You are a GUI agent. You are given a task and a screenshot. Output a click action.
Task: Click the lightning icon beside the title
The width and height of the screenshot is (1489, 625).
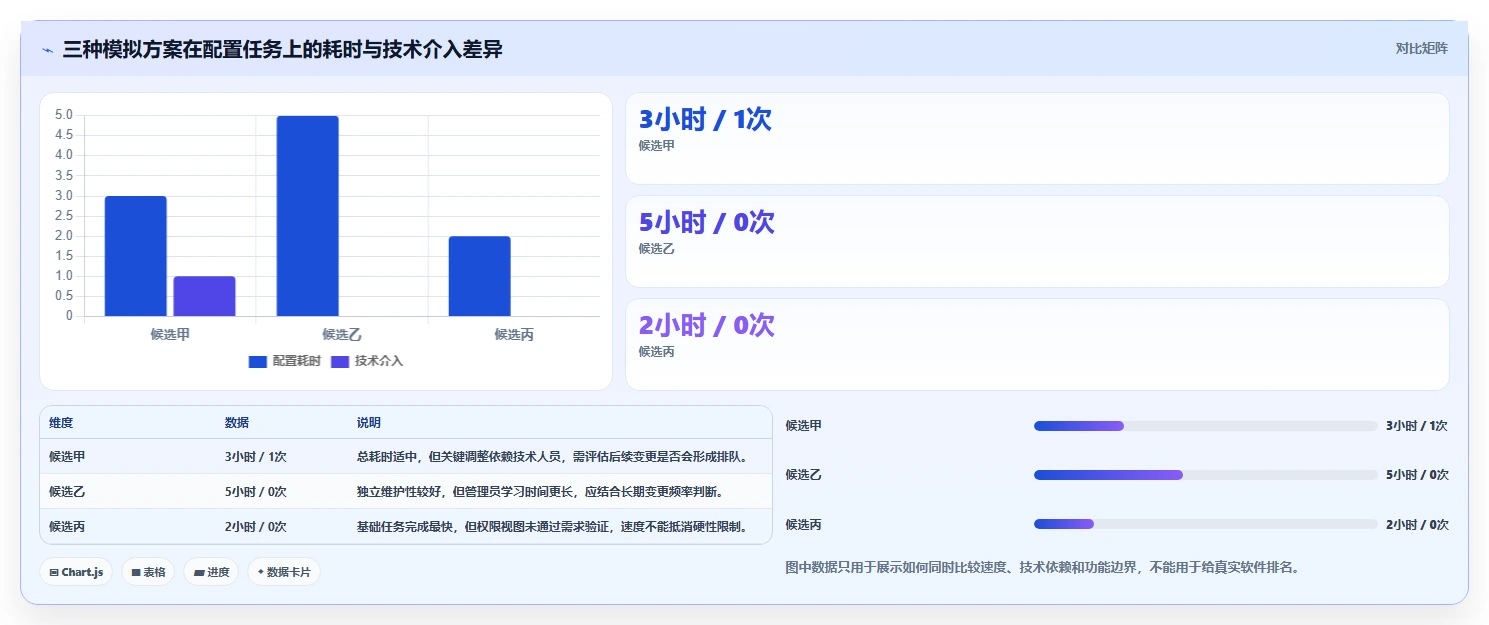48,50
